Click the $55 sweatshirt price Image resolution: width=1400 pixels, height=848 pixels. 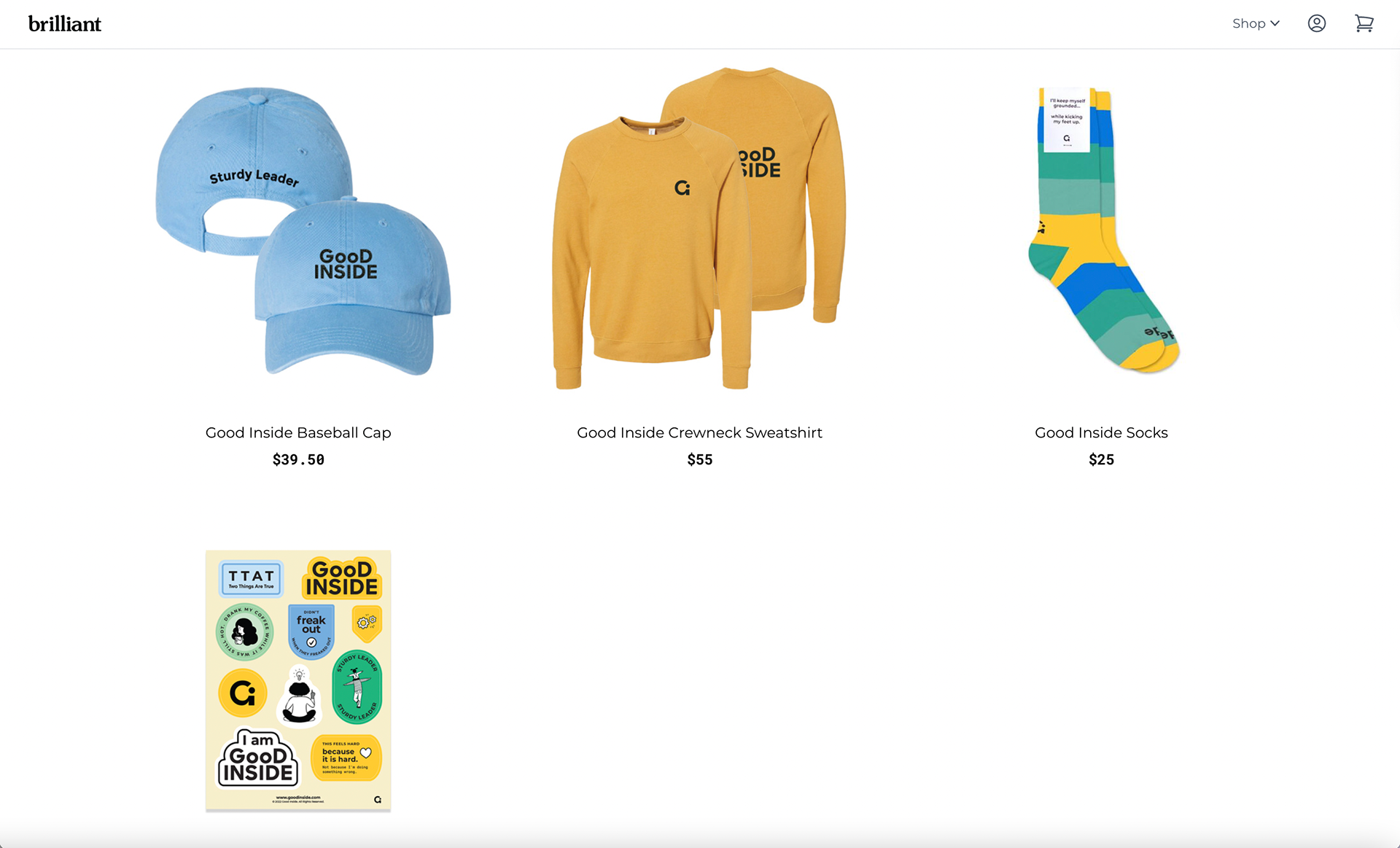[699, 459]
